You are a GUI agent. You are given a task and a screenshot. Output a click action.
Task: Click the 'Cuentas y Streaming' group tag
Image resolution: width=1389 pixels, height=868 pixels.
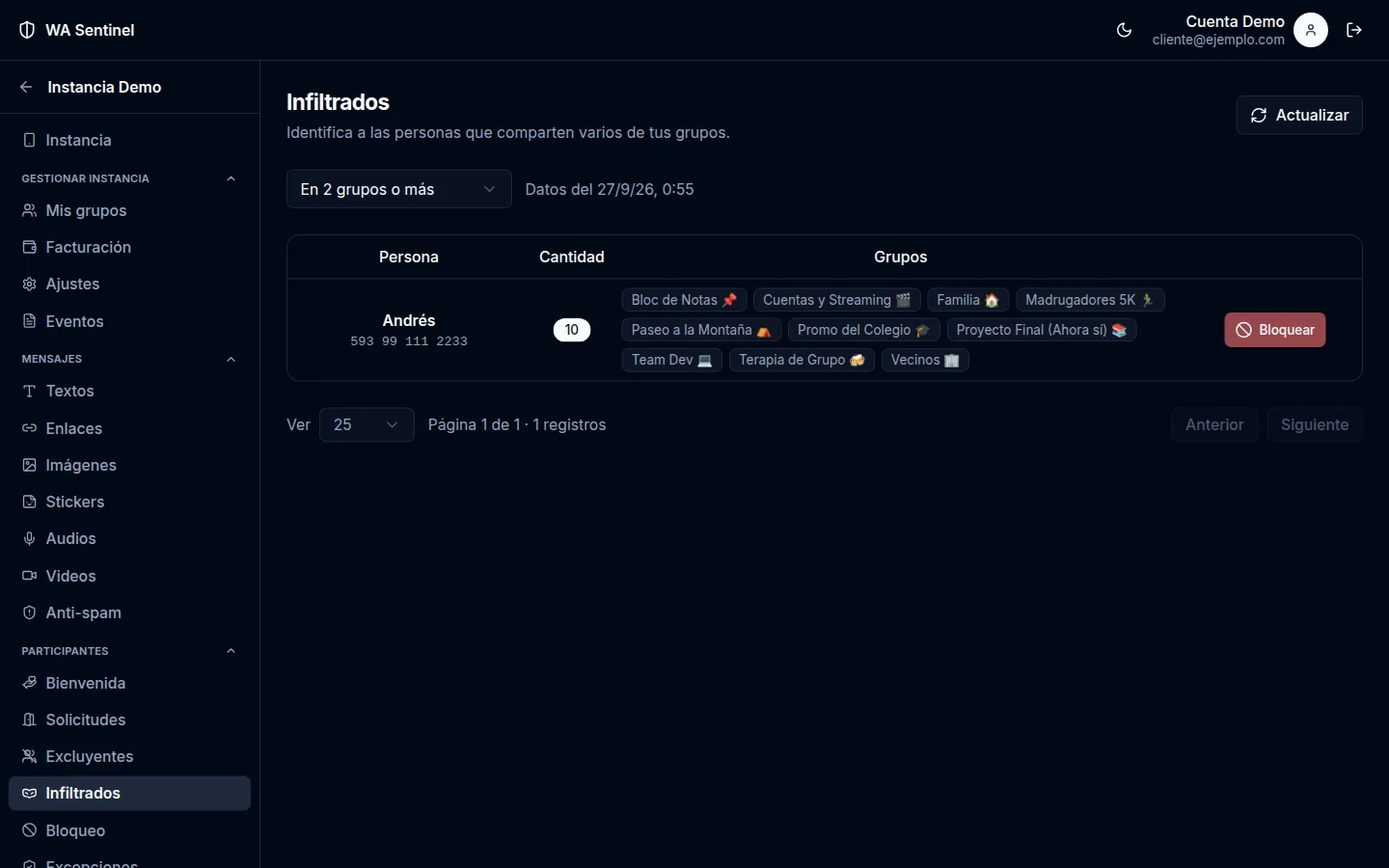point(836,300)
